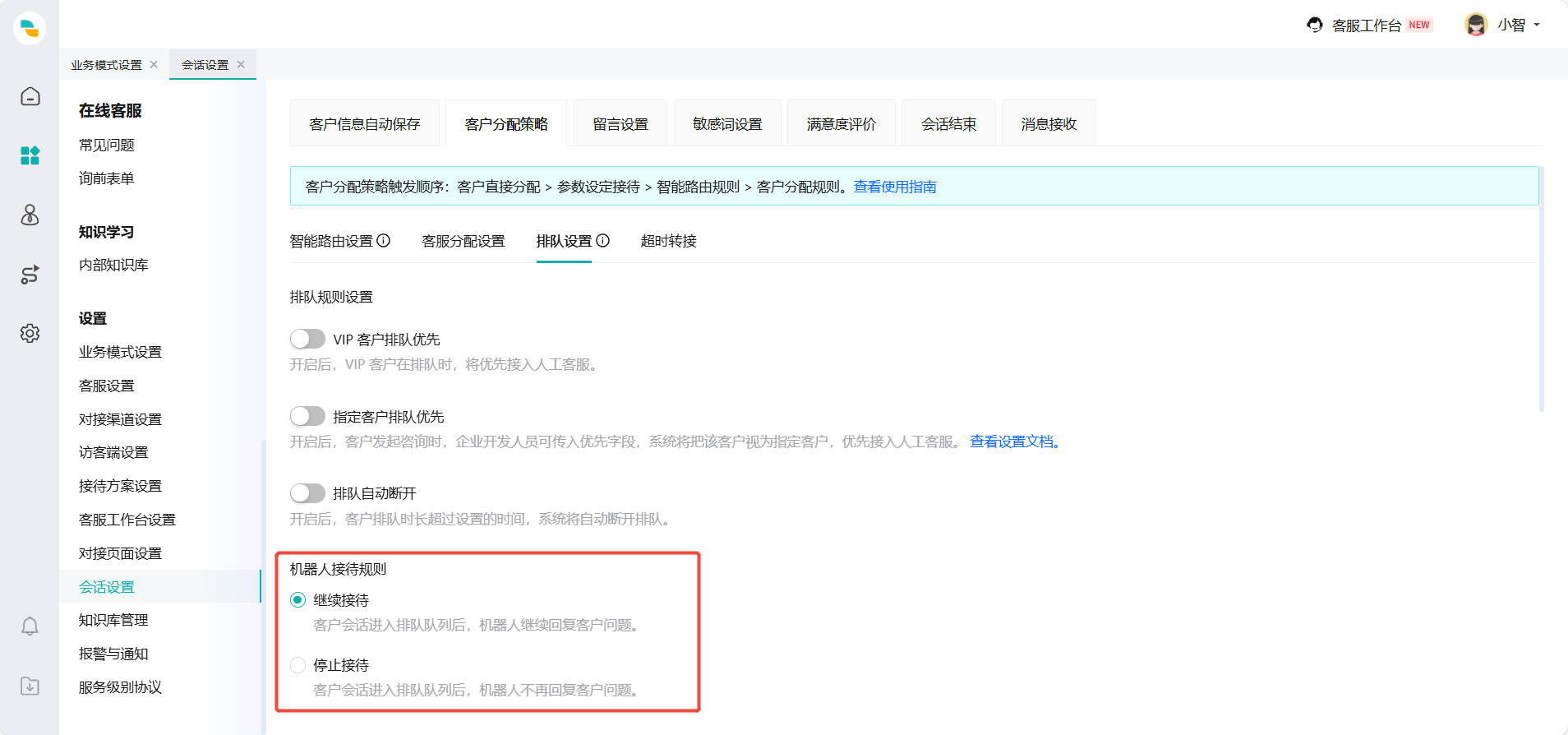Click the 在线客服 section heading
Screen dimensions: 1568x735
(110, 110)
